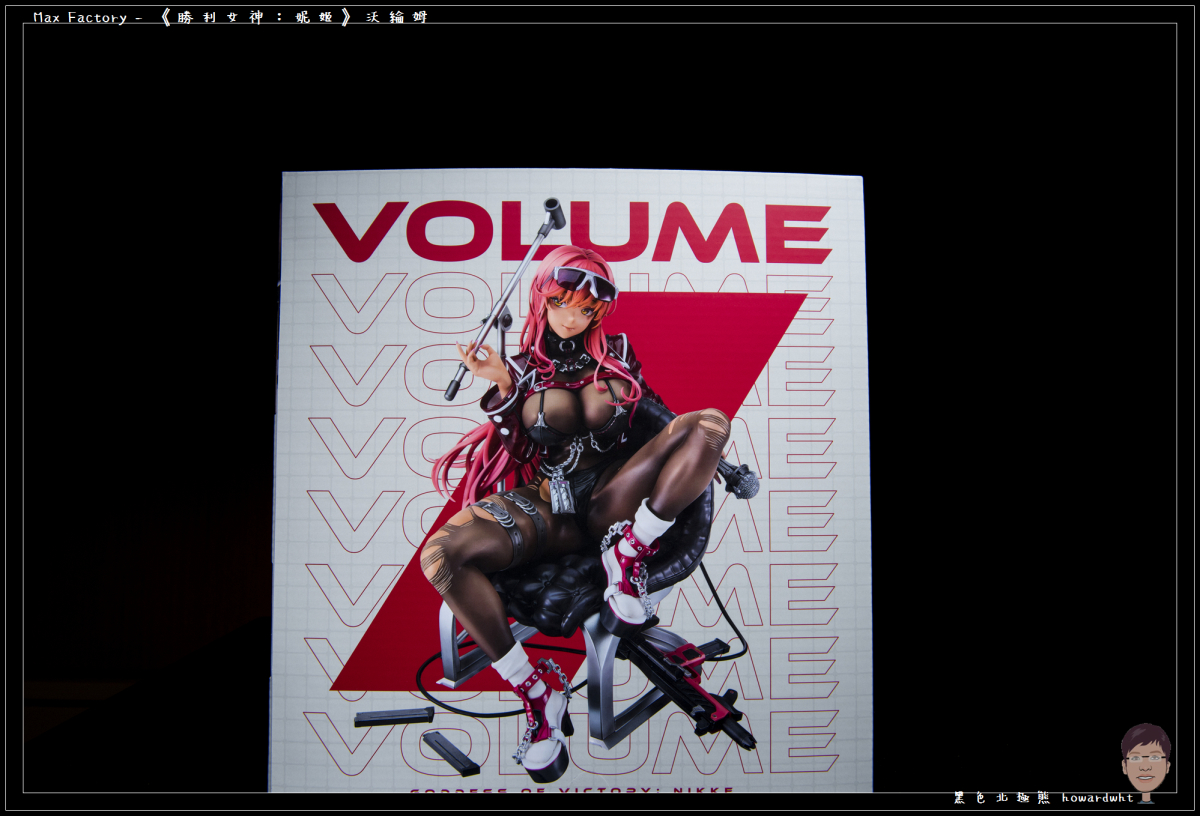Click the 'Max Factory' title text

coord(80,17)
